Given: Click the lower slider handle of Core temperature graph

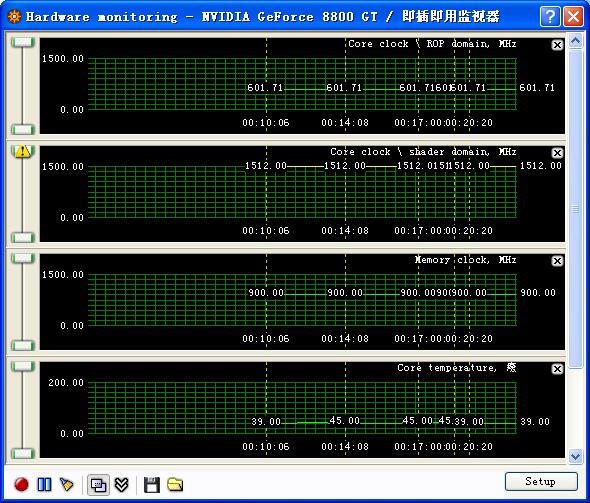Looking at the screenshot, I should (x=23, y=454).
